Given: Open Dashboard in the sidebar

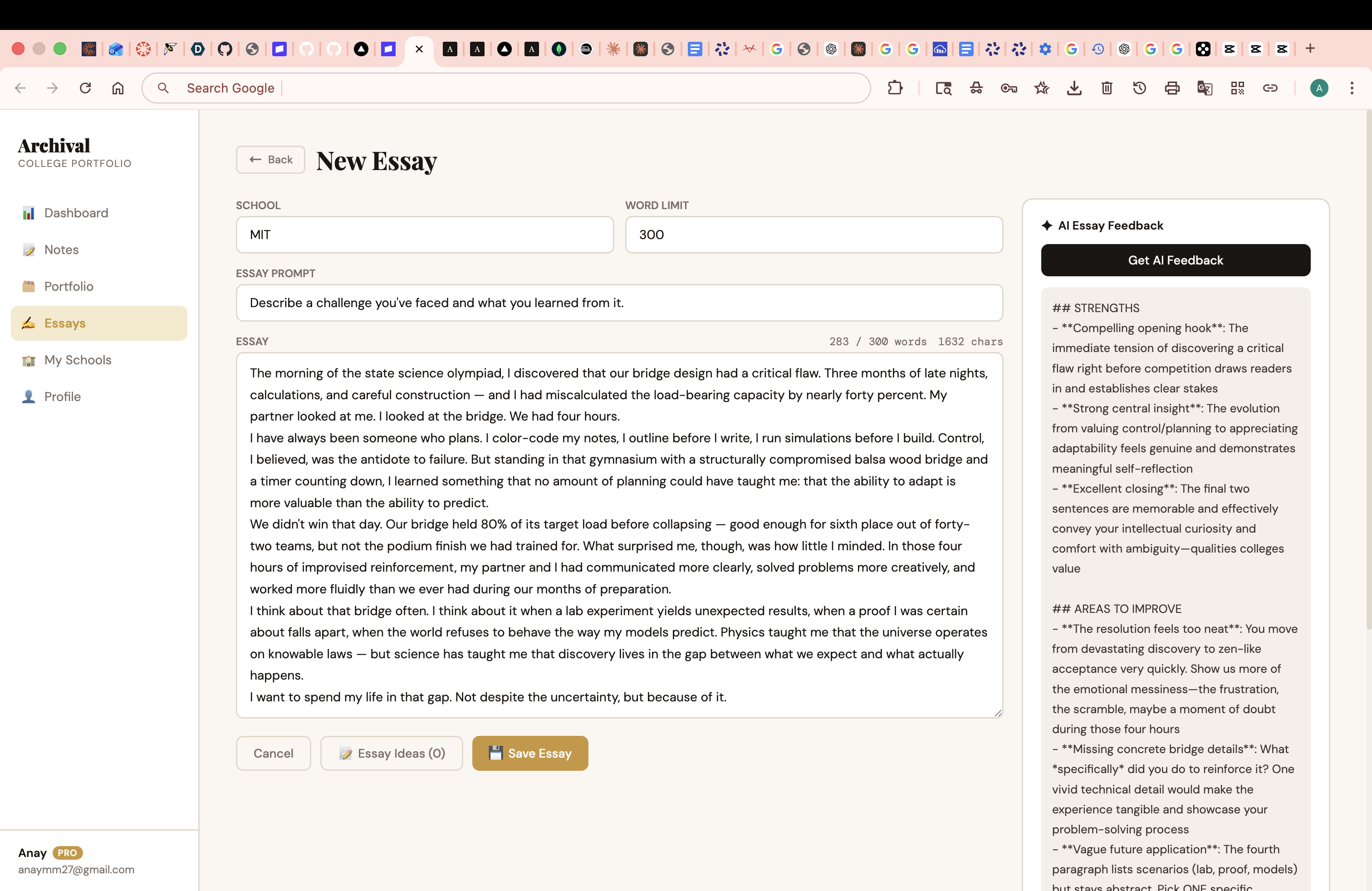Looking at the screenshot, I should tap(75, 213).
